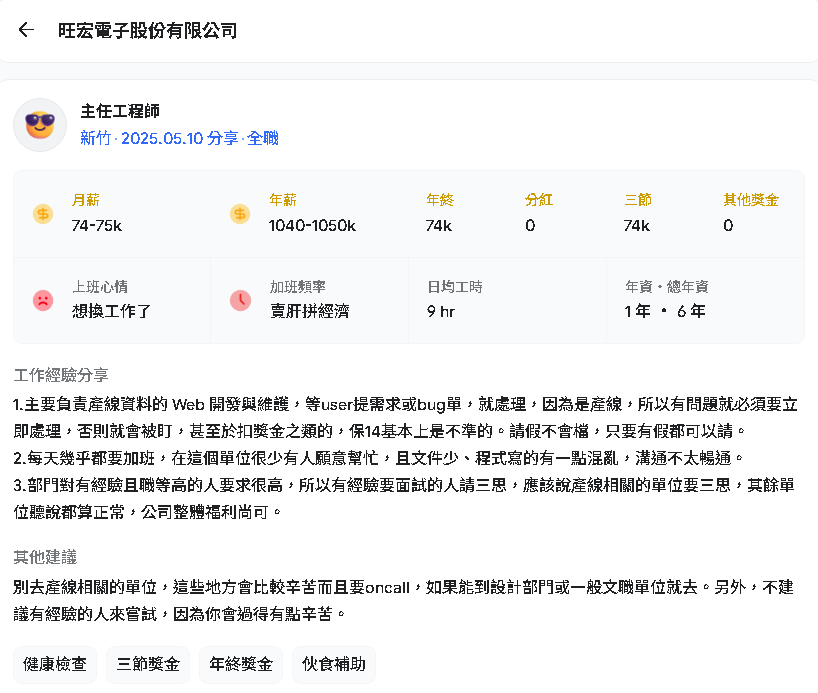Go back using the left arrow icon

[x=26, y=30]
